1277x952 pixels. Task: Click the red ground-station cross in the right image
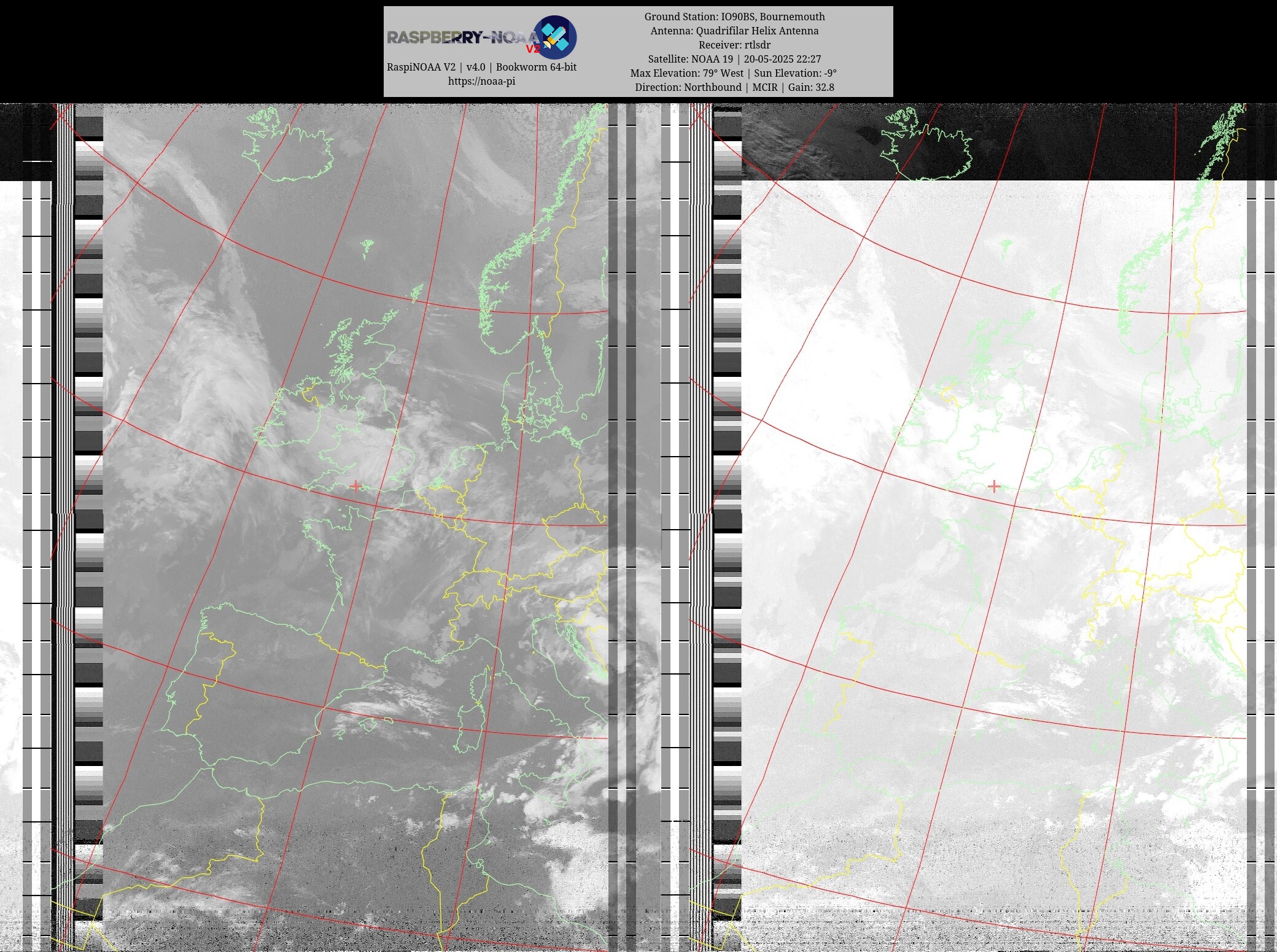[994, 486]
